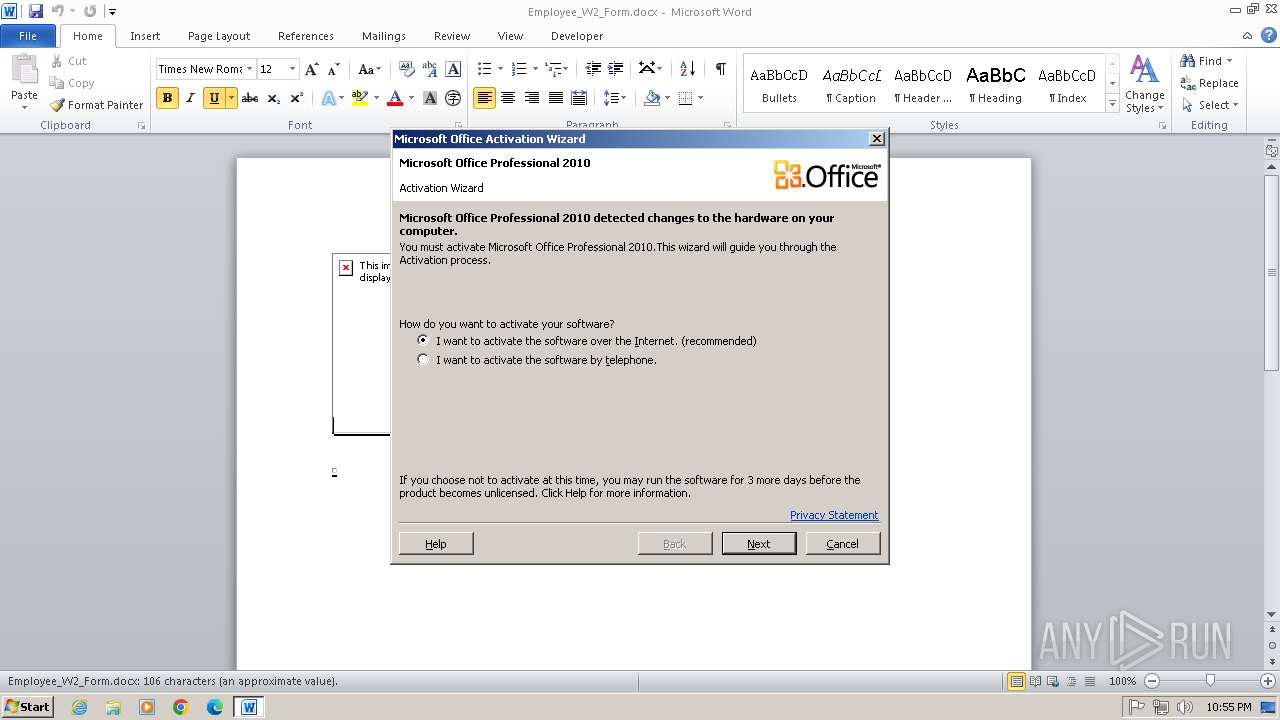1280x720 pixels.
Task: Click Help in Activation Wizard
Action: [x=436, y=543]
